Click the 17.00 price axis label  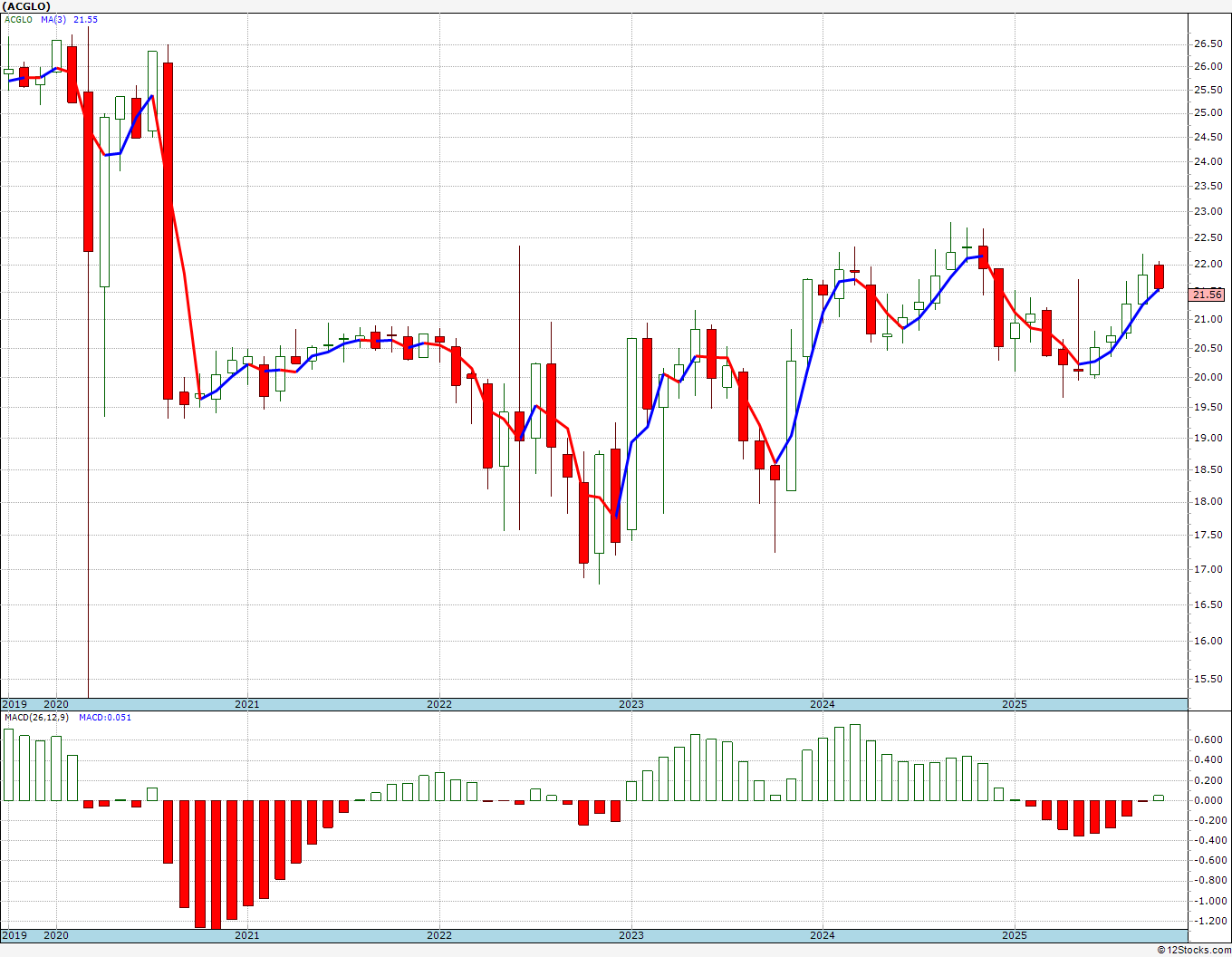point(1207,570)
